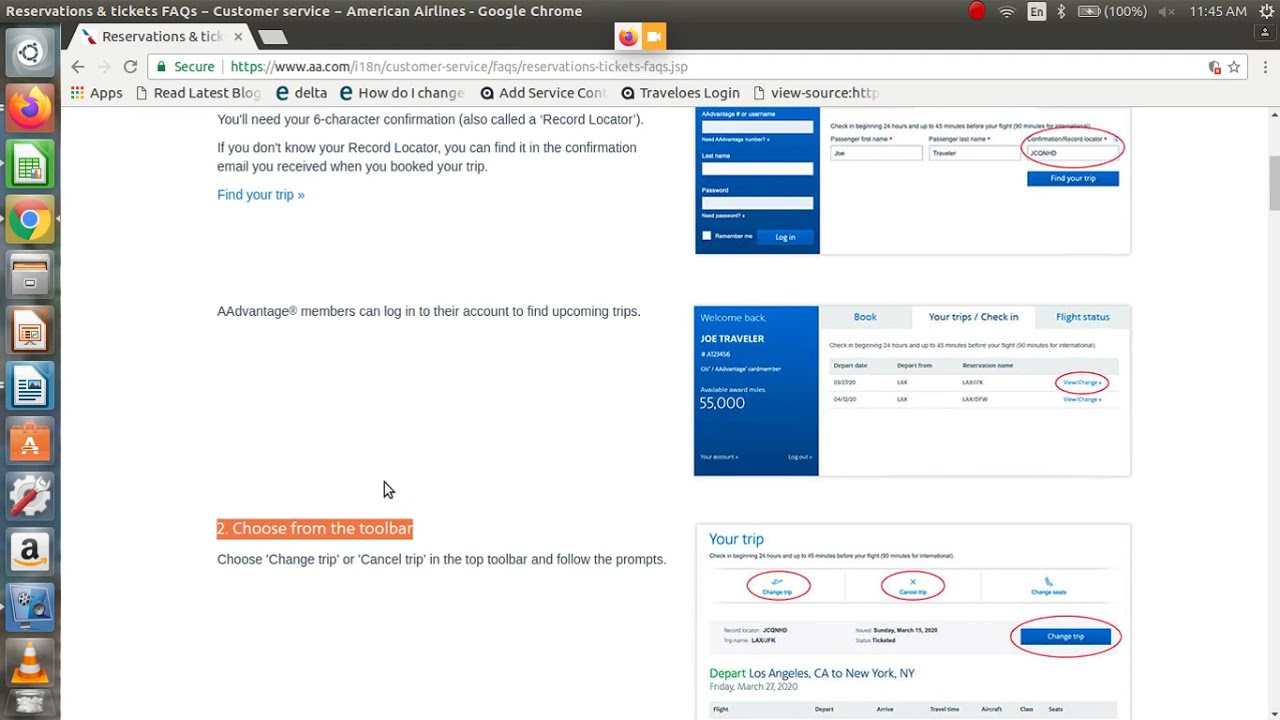Select the '2. Choose from the toolbar' heading
1280x720 pixels.
(315, 528)
